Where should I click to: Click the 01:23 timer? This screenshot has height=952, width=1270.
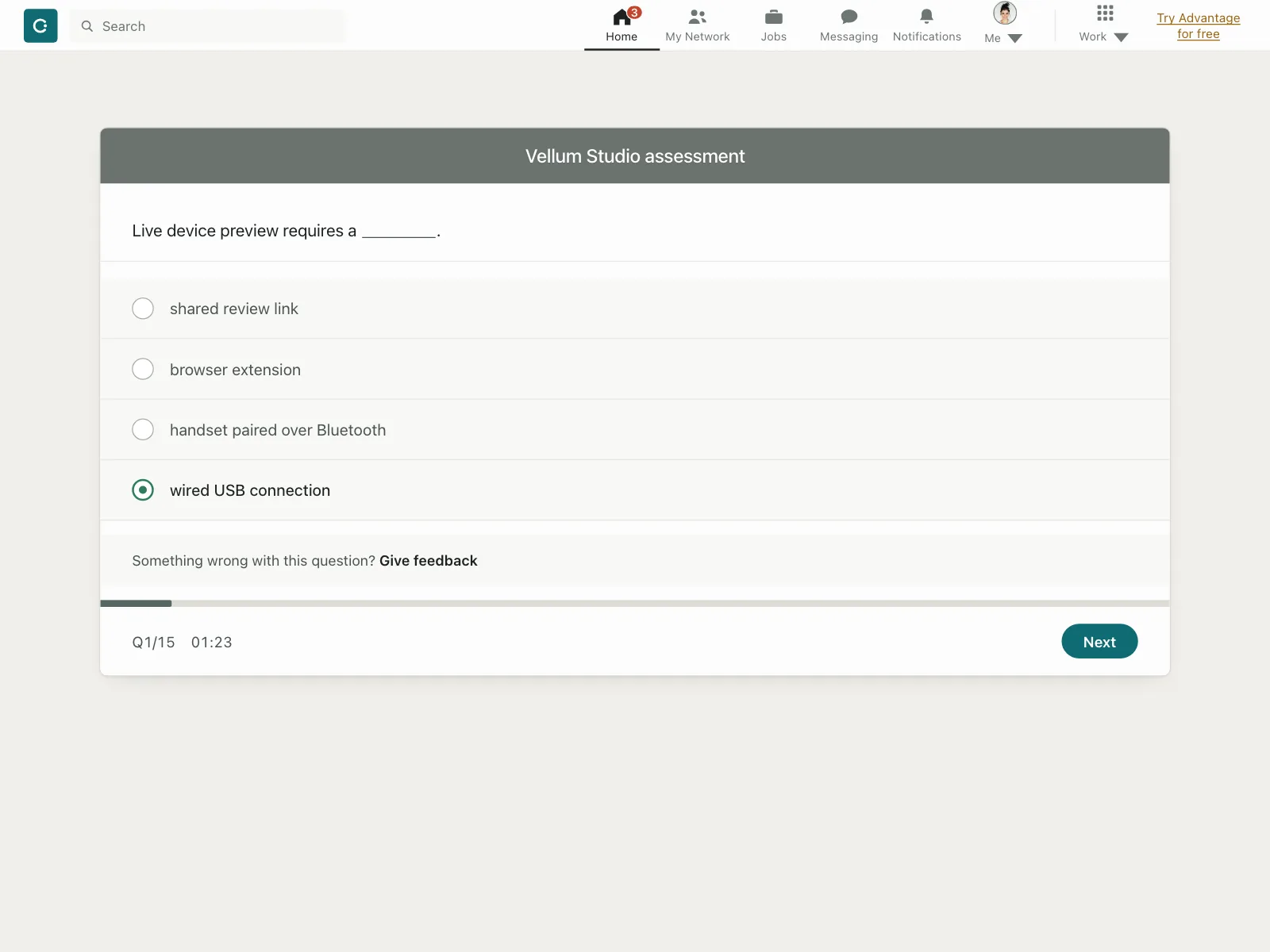212,643
